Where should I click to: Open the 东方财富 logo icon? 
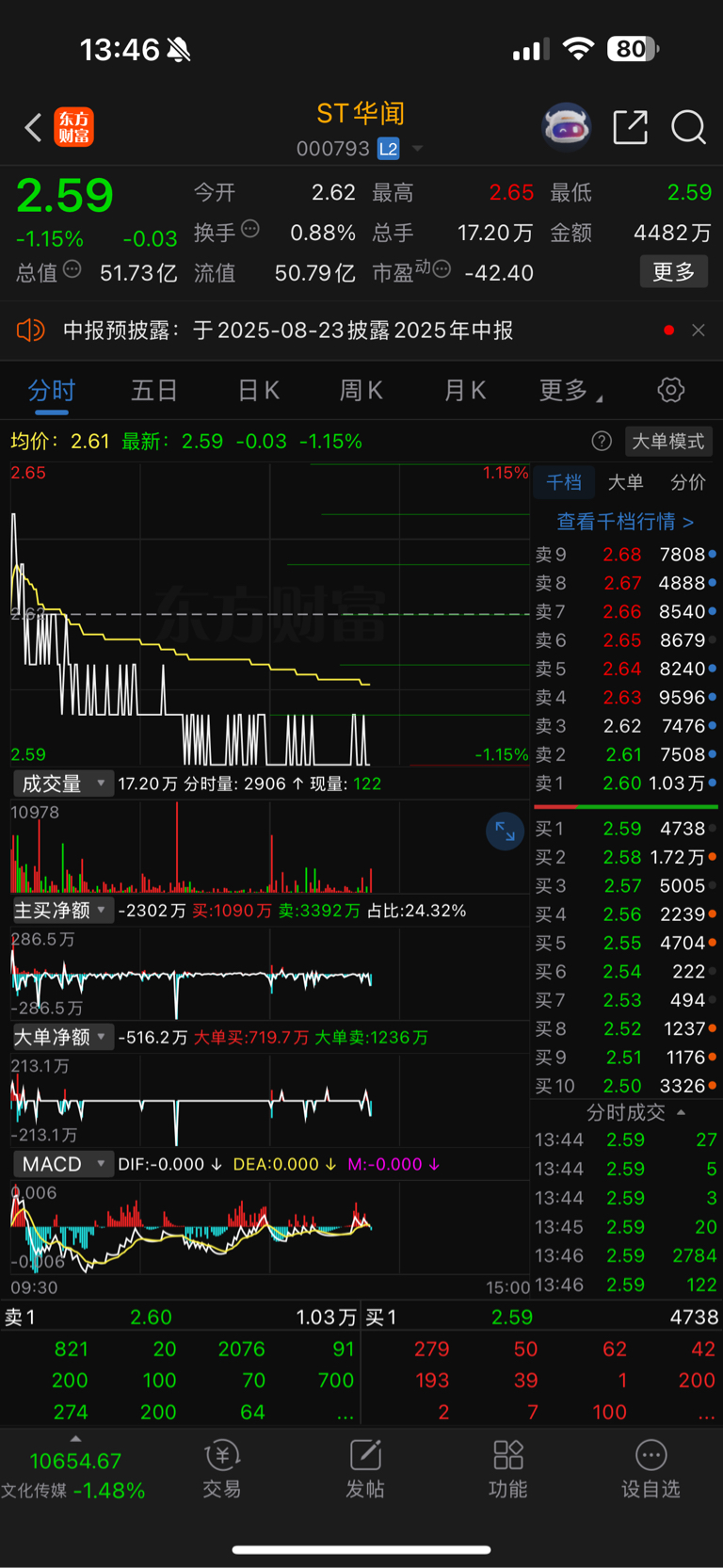click(74, 127)
